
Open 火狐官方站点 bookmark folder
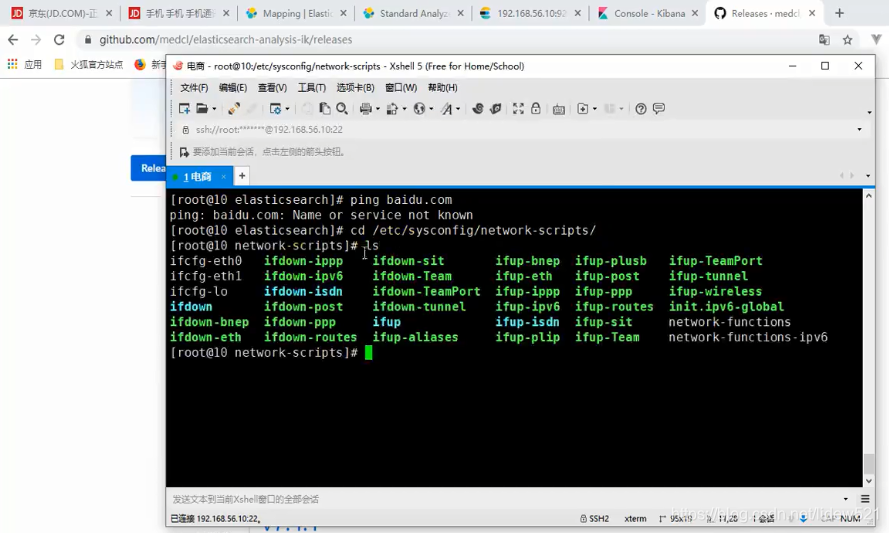[x=89, y=65]
